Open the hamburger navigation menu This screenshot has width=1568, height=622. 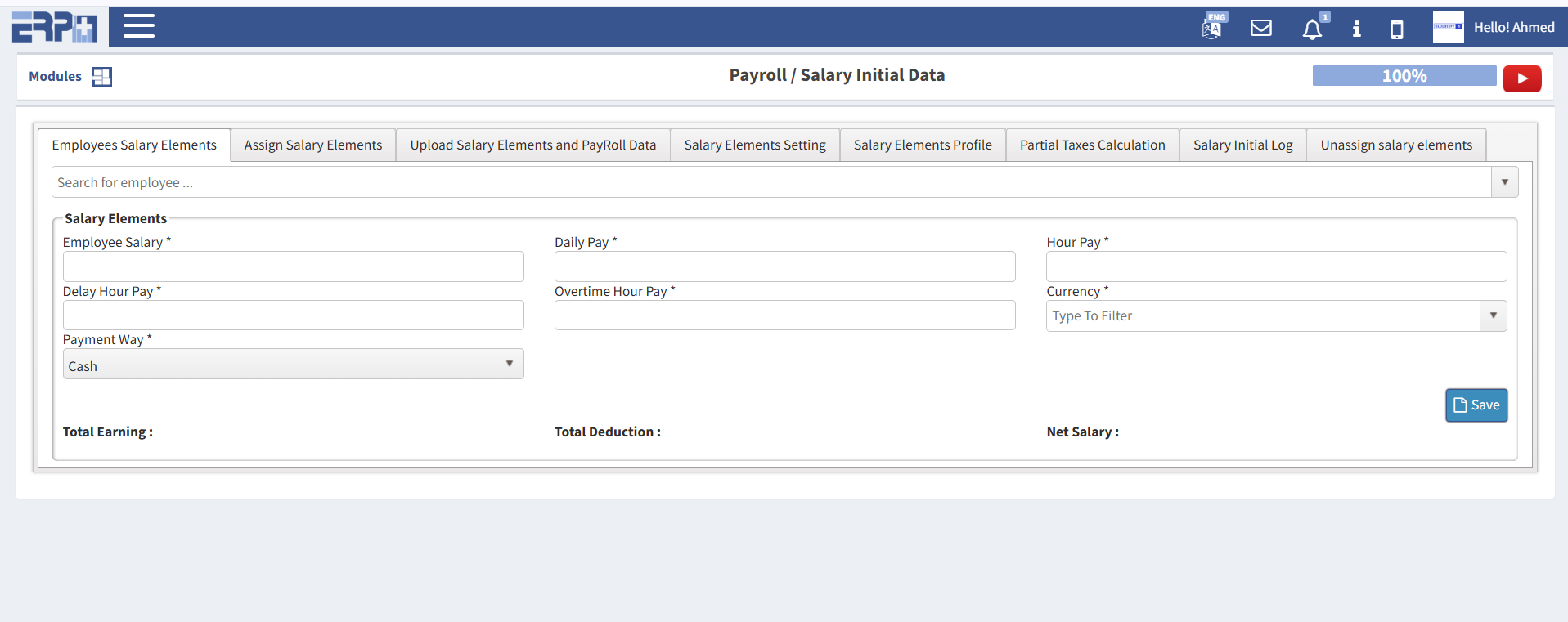[138, 26]
